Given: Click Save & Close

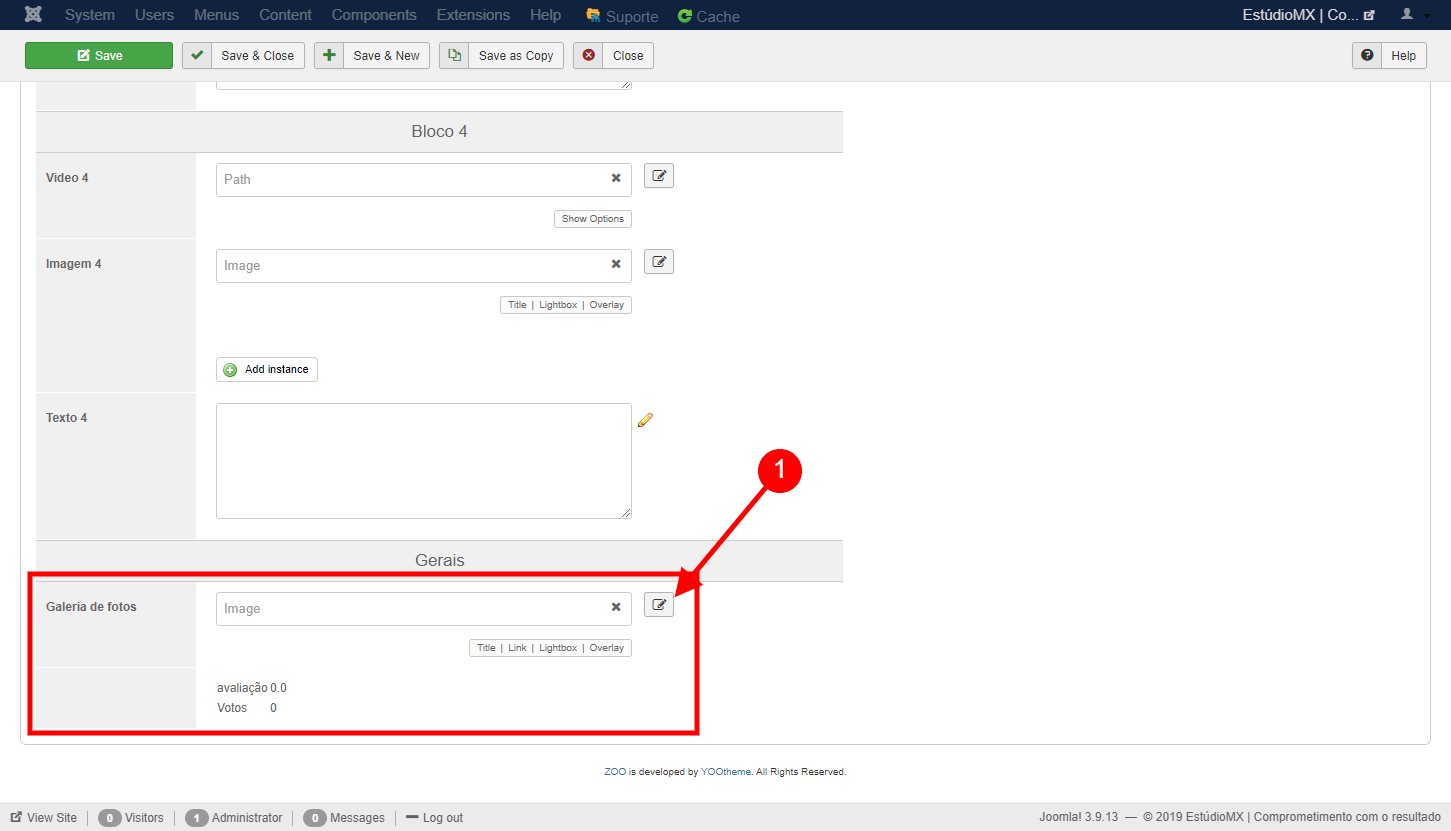Looking at the screenshot, I should [243, 55].
